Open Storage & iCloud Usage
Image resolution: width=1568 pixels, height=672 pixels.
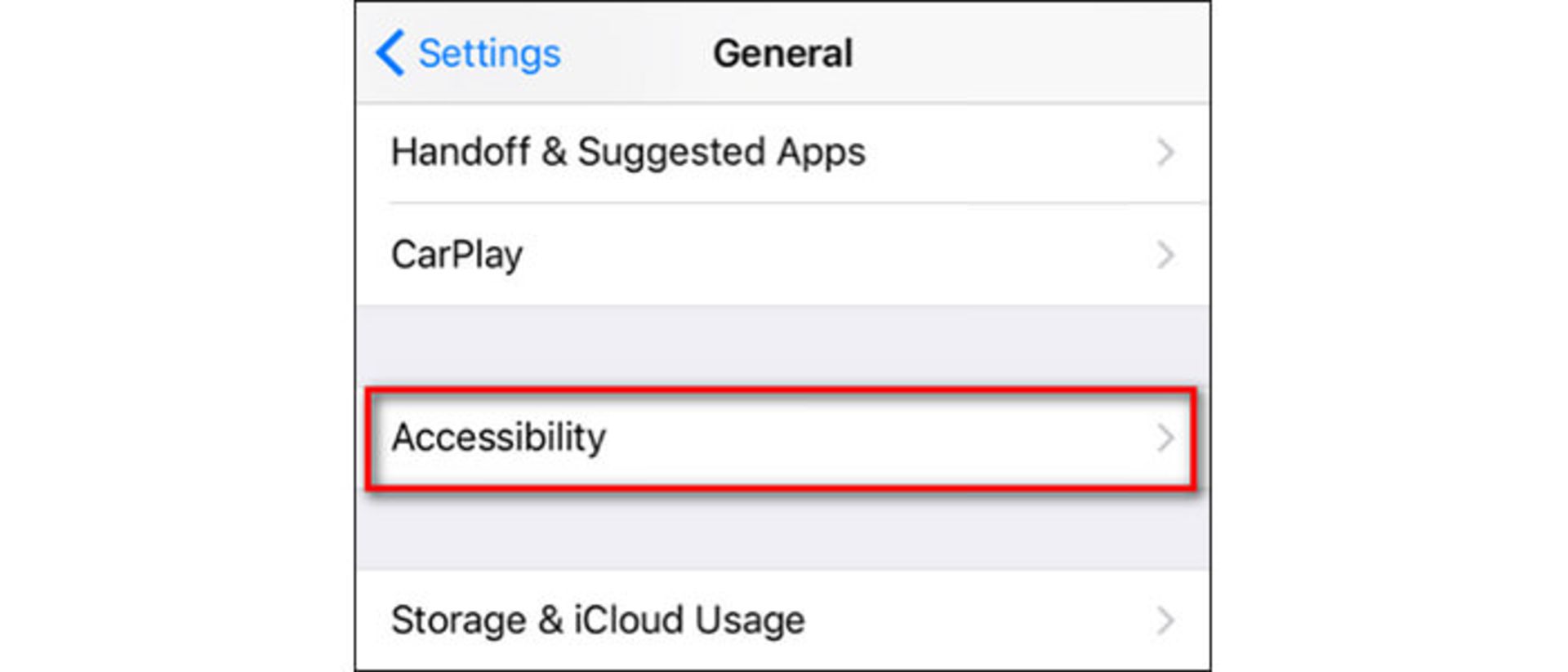coord(598,621)
